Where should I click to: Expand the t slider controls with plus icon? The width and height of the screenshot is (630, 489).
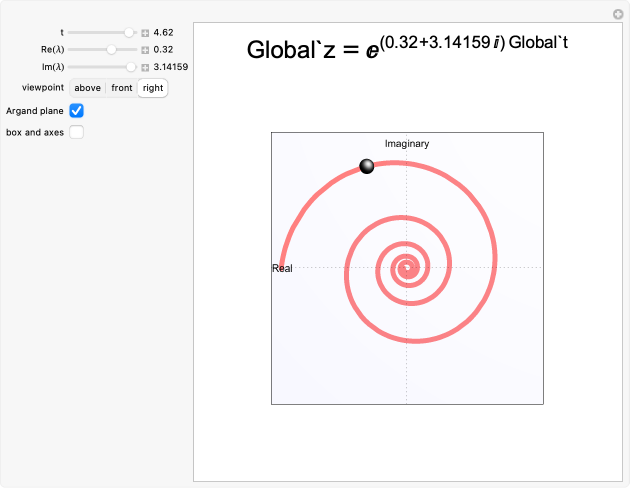point(145,33)
